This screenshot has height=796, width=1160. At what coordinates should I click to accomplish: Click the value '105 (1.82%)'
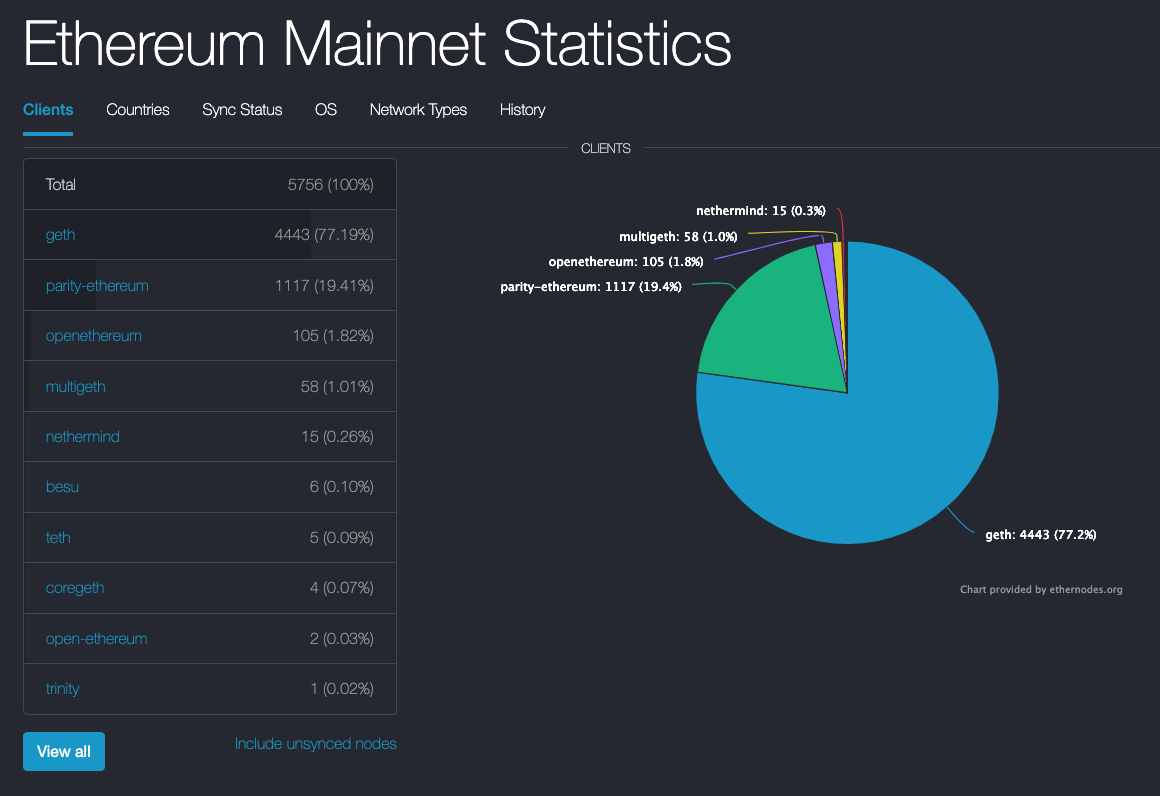(x=333, y=336)
